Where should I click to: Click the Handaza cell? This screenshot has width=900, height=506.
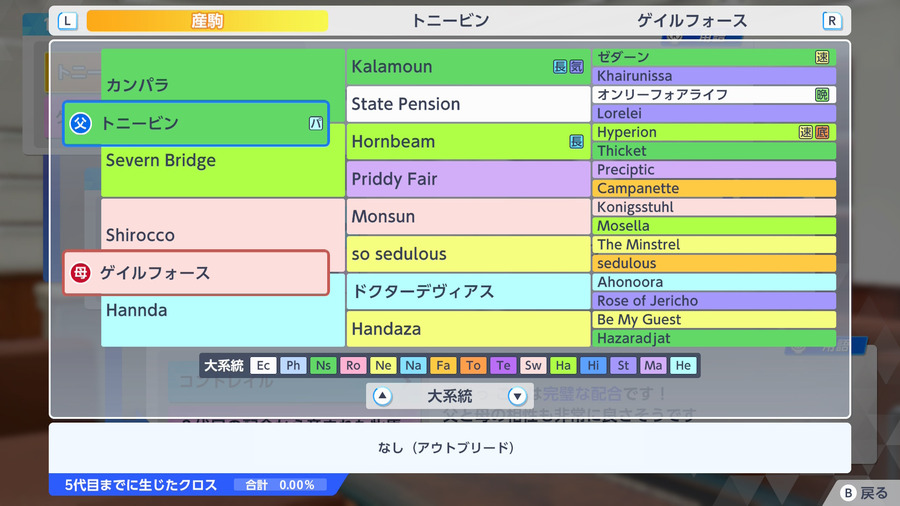pos(468,329)
